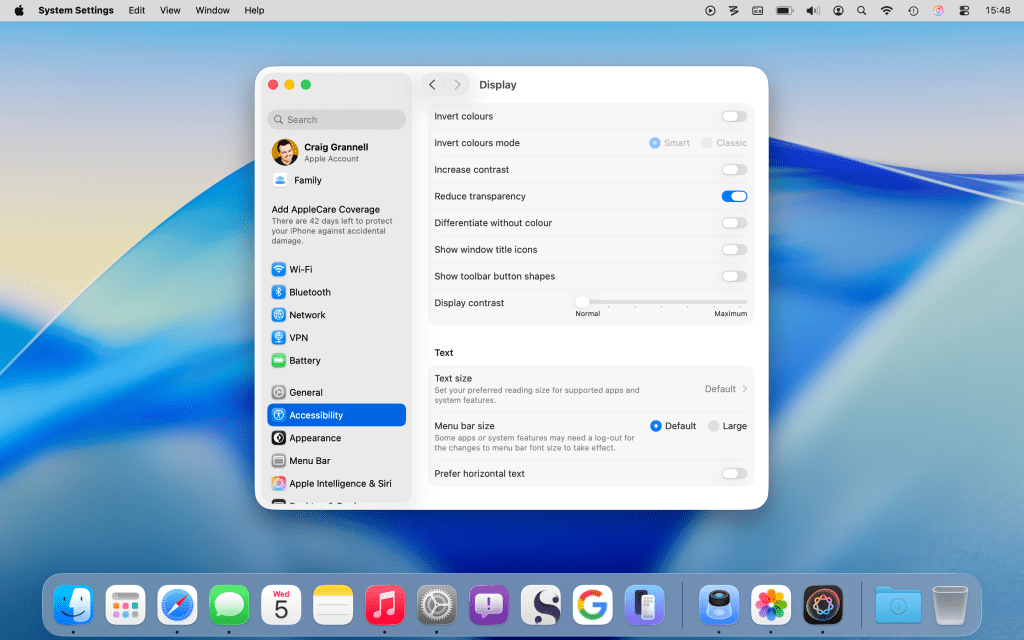The height and width of the screenshot is (640, 1024).
Task: Click the volume icon in menu bar
Action: coord(812,10)
